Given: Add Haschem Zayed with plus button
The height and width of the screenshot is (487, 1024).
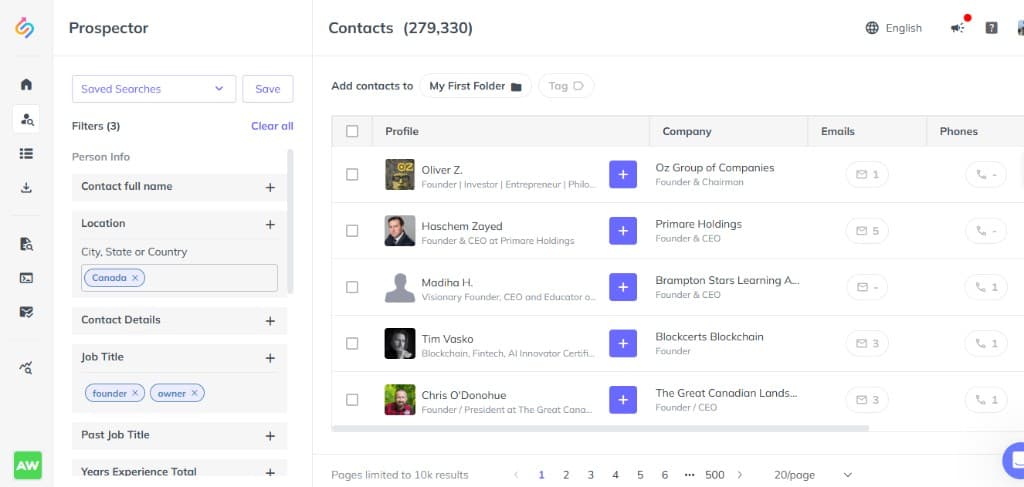Looking at the screenshot, I should pyautogui.click(x=623, y=231).
